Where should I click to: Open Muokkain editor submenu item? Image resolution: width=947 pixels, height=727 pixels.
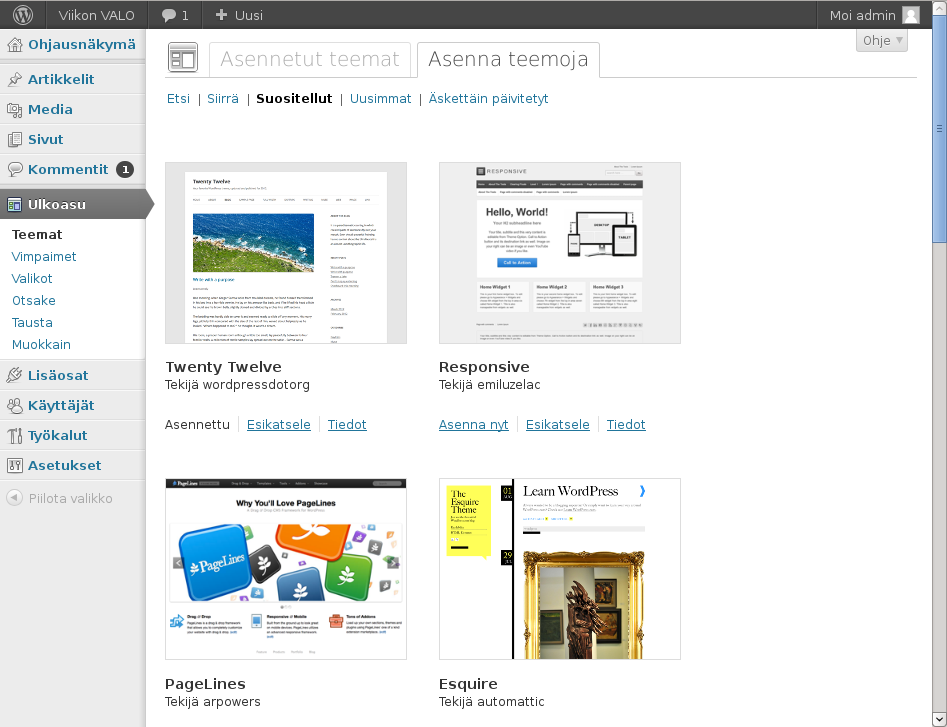click(x=41, y=345)
